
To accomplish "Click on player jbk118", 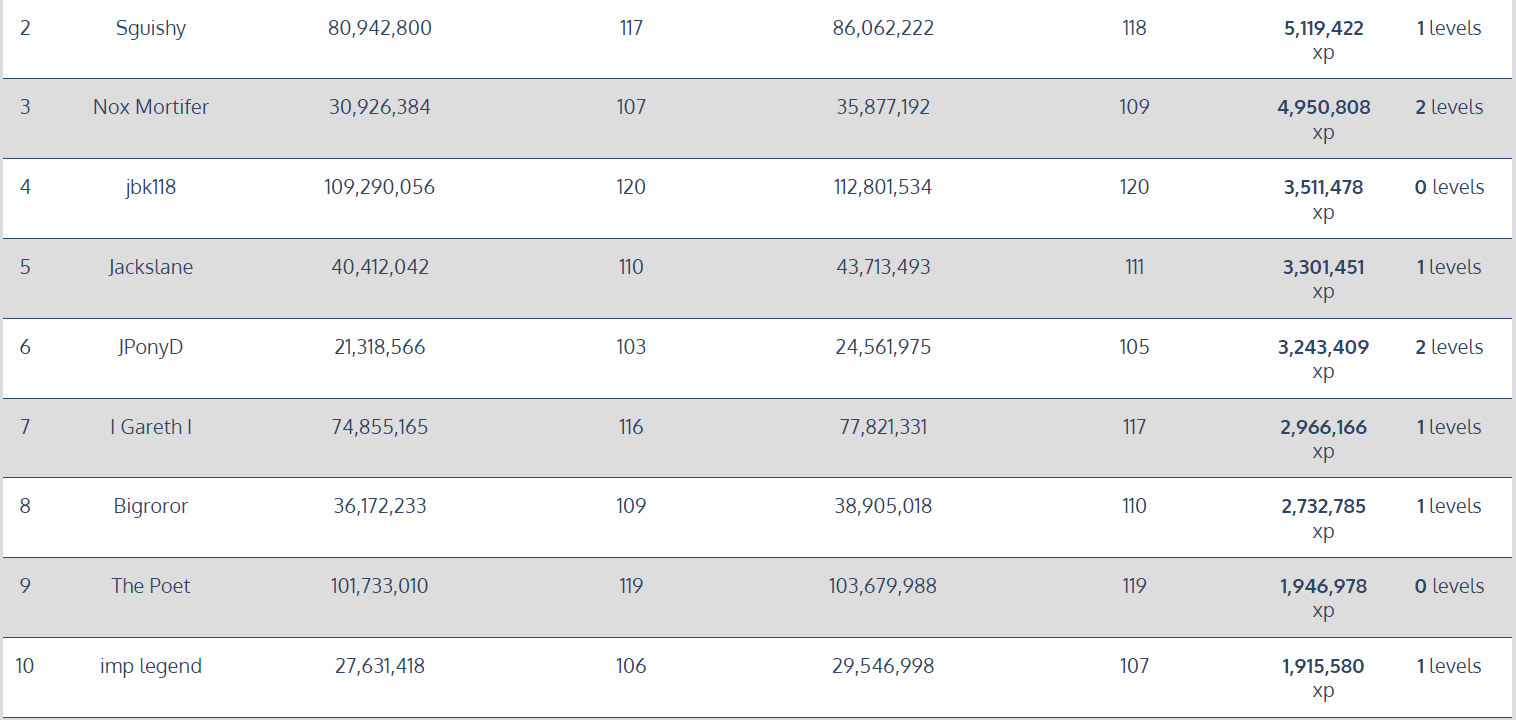I will tap(151, 187).
